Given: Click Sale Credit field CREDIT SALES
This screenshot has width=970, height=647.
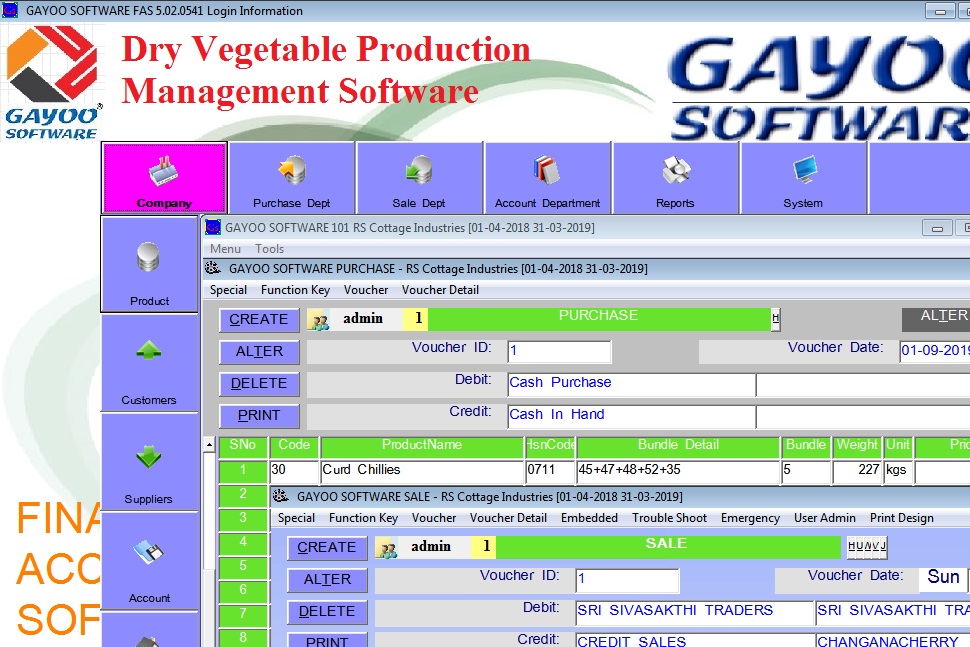Looking at the screenshot, I should pyautogui.click(x=695, y=640).
